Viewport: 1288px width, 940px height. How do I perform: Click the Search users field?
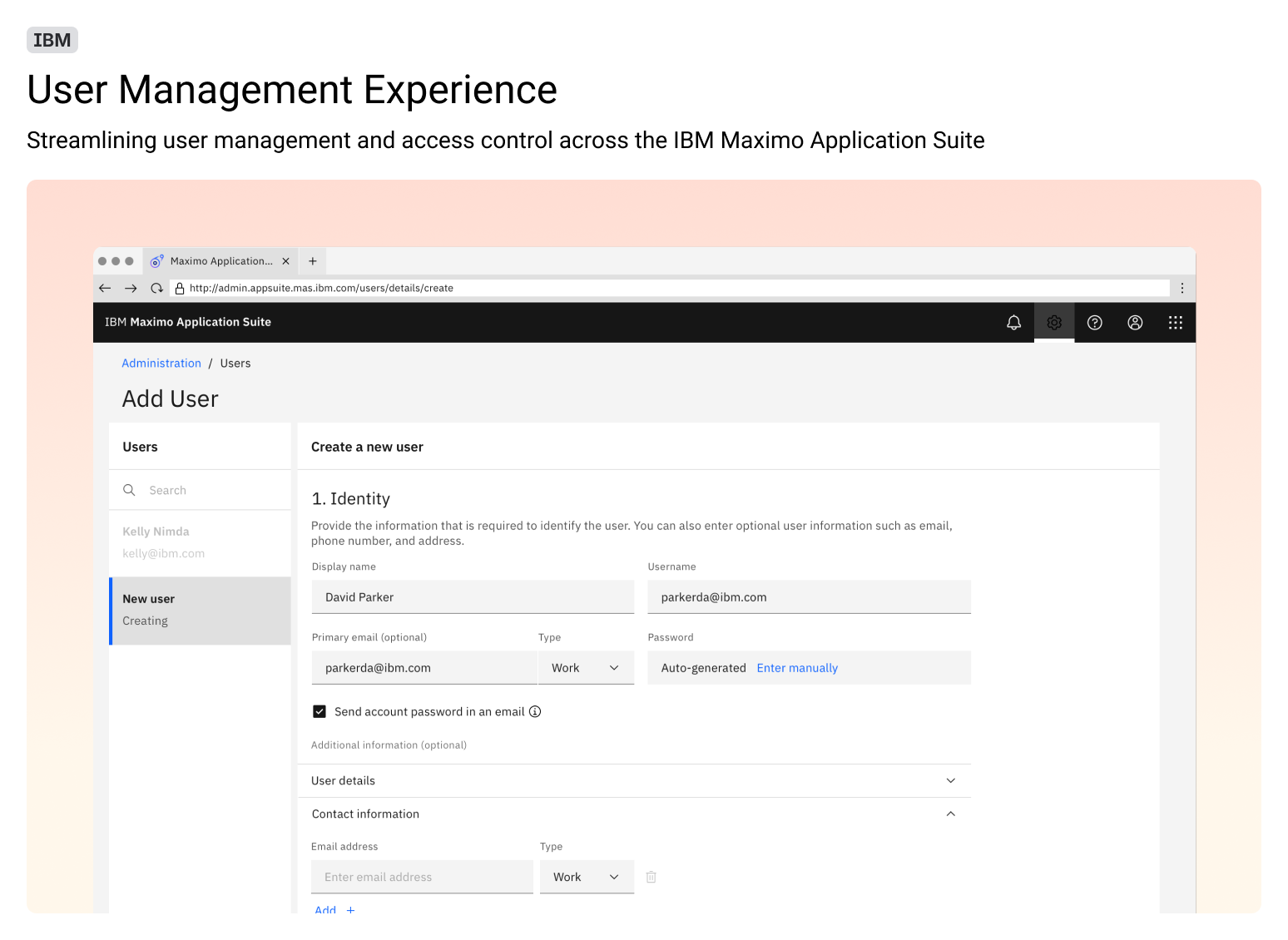tap(200, 490)
